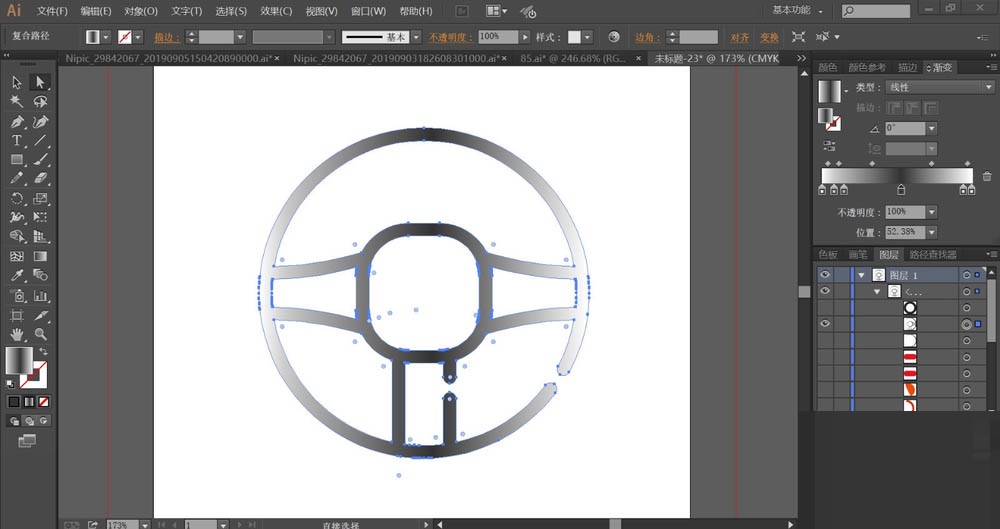Click the search field in the menu bar
Screen dimensions: 1000x529
pyautogui.click(x=876, y=11)
